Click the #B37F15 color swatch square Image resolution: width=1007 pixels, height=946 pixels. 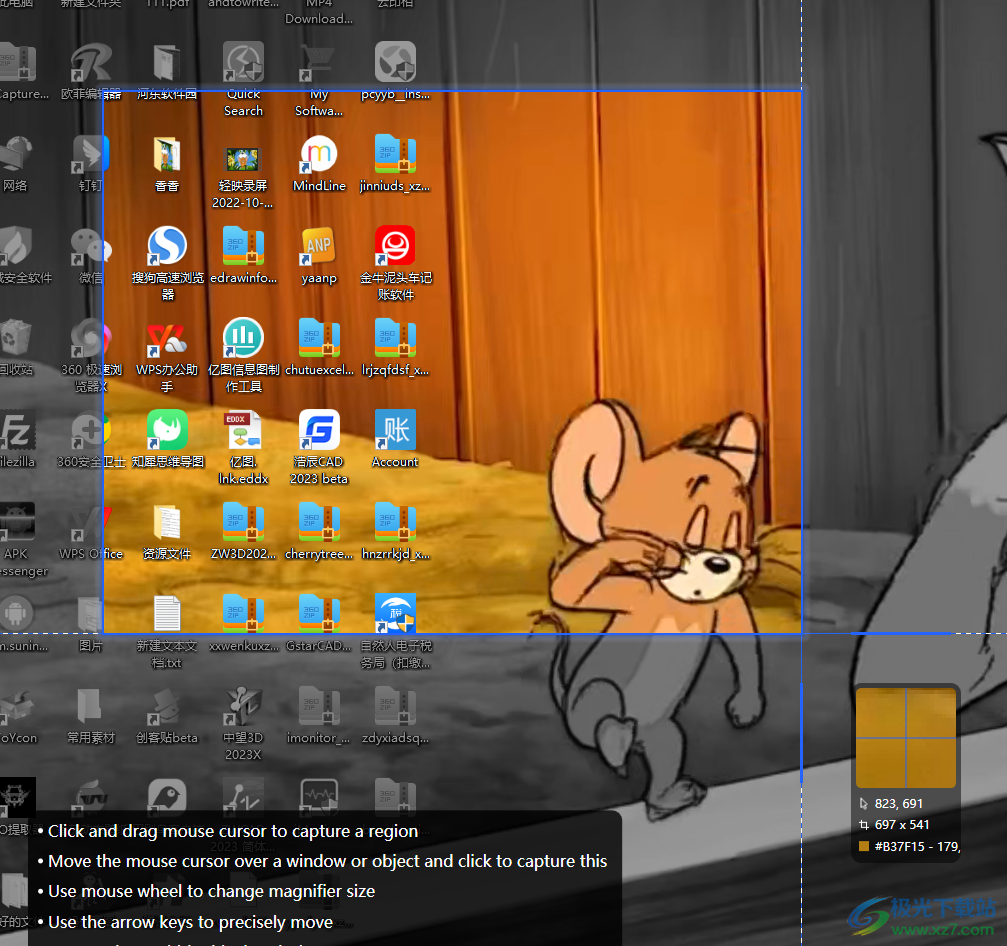pos(864,846)
